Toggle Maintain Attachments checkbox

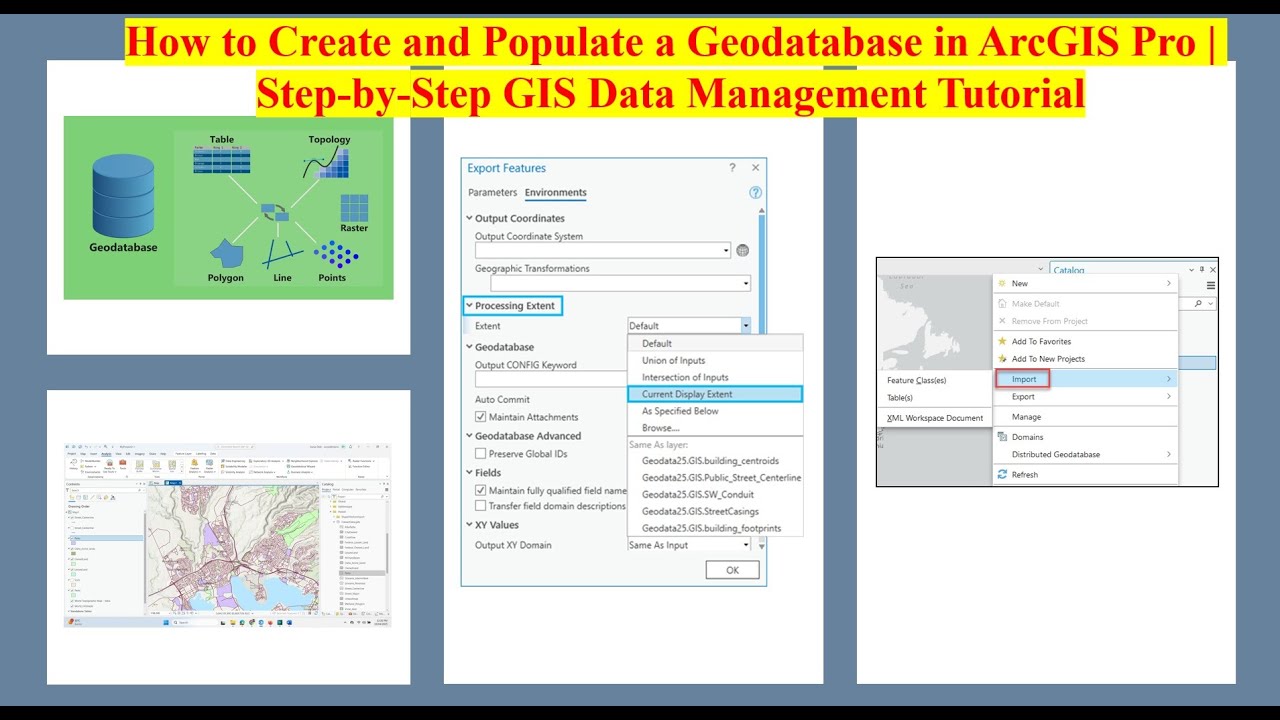[481, 417]
